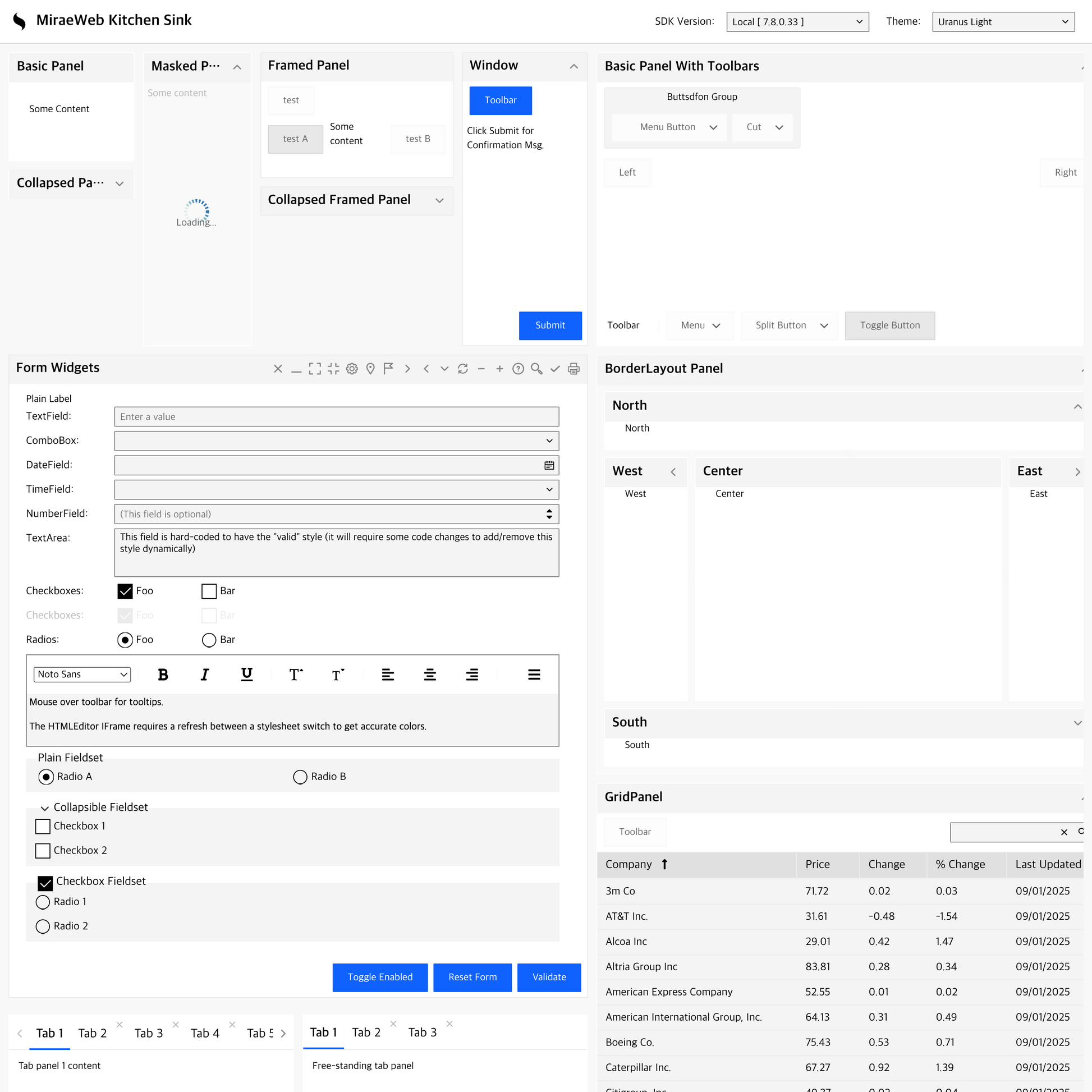
Task: Click the map pin tool icon
Action: (370, 369)
